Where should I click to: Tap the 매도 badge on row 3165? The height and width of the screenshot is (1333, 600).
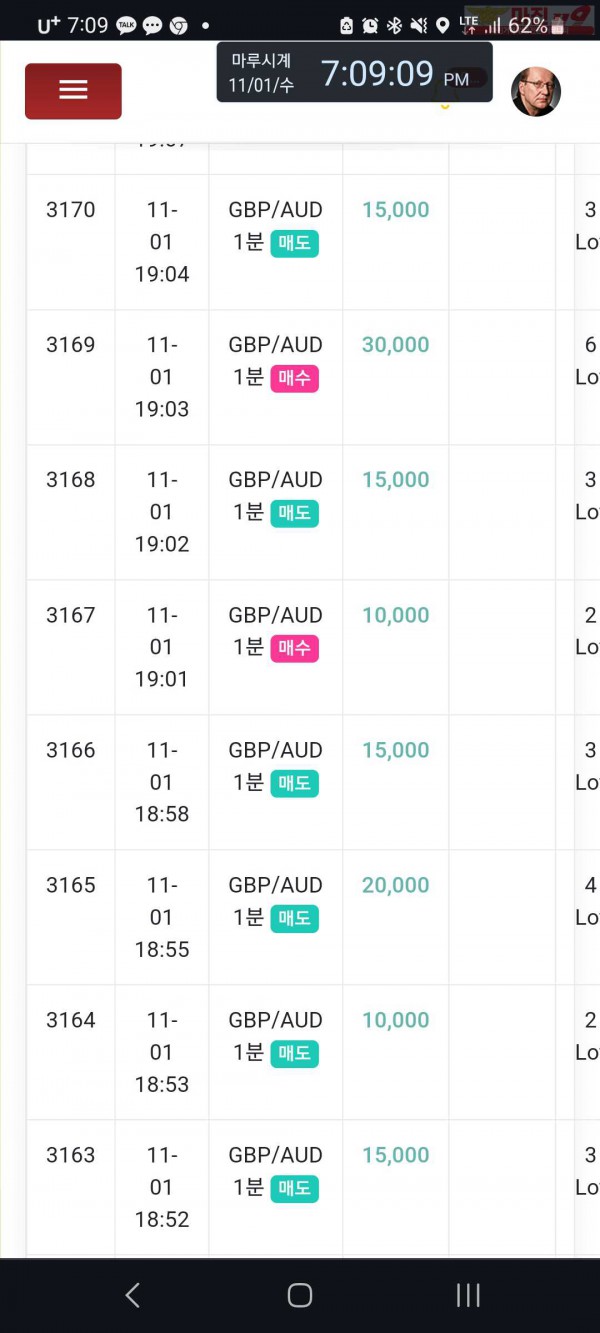pyautogui.click(x=294, y=918)
